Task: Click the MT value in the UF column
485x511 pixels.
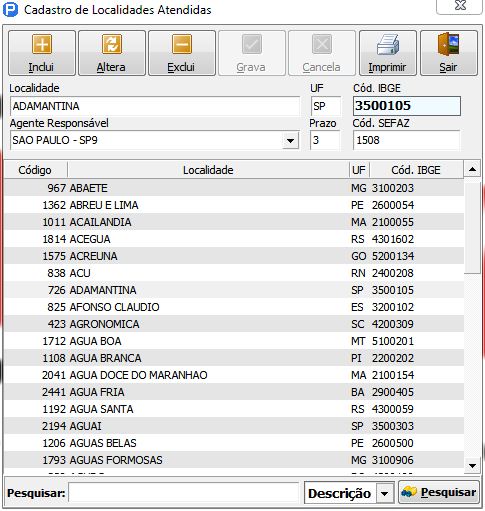Action: coord(358,341)
